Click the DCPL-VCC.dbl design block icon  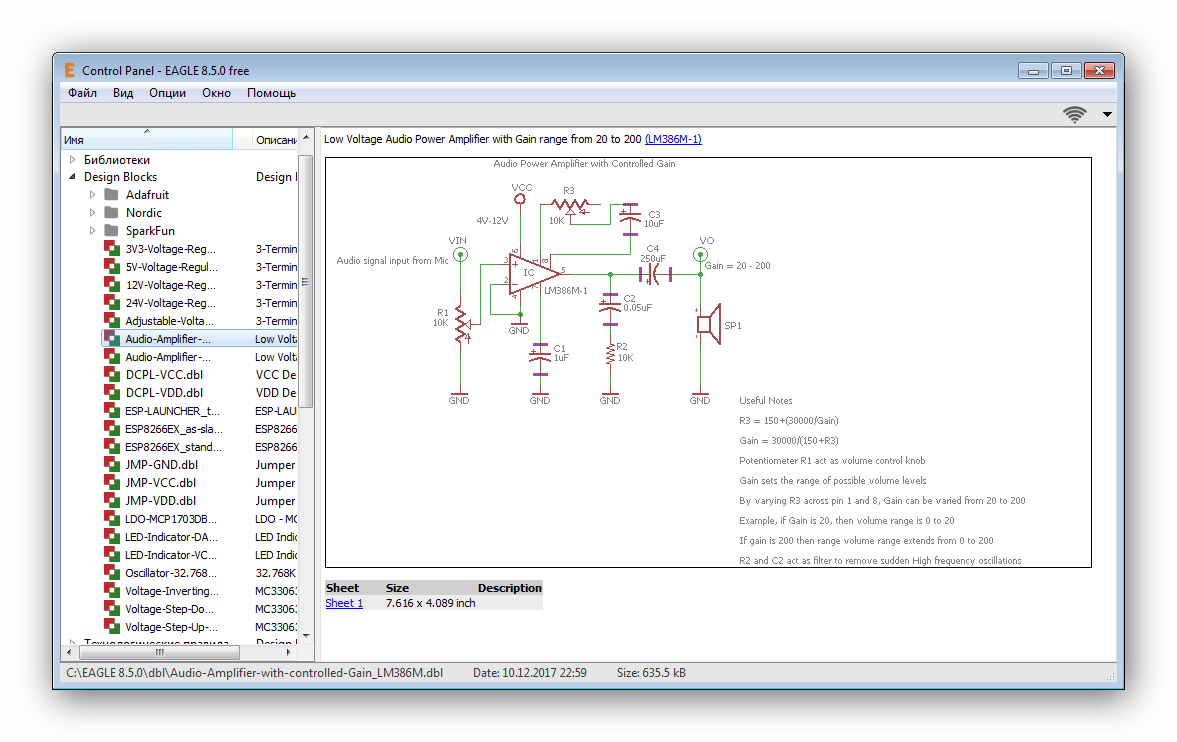[x=111, y=375]
